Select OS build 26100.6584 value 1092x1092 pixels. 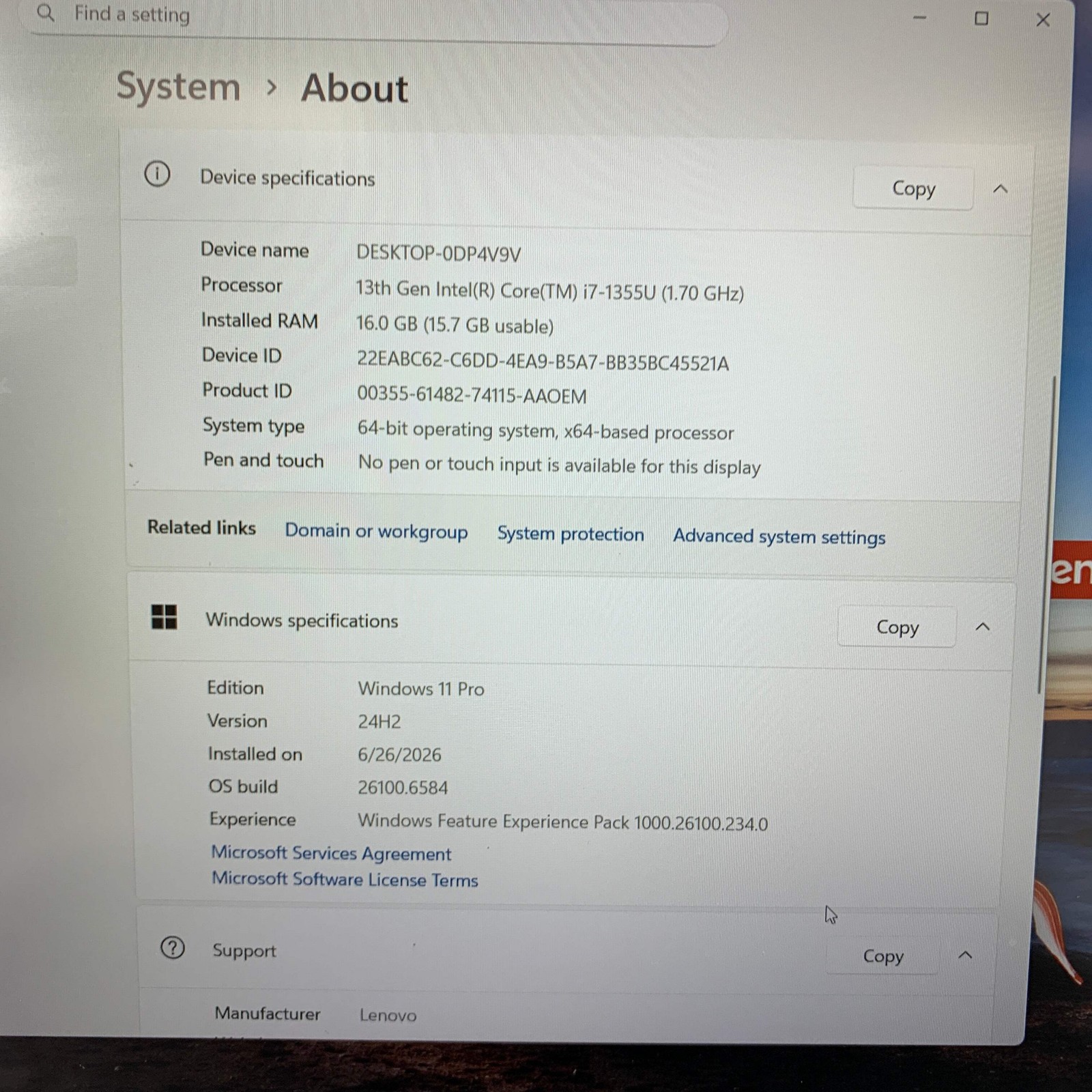403,788
